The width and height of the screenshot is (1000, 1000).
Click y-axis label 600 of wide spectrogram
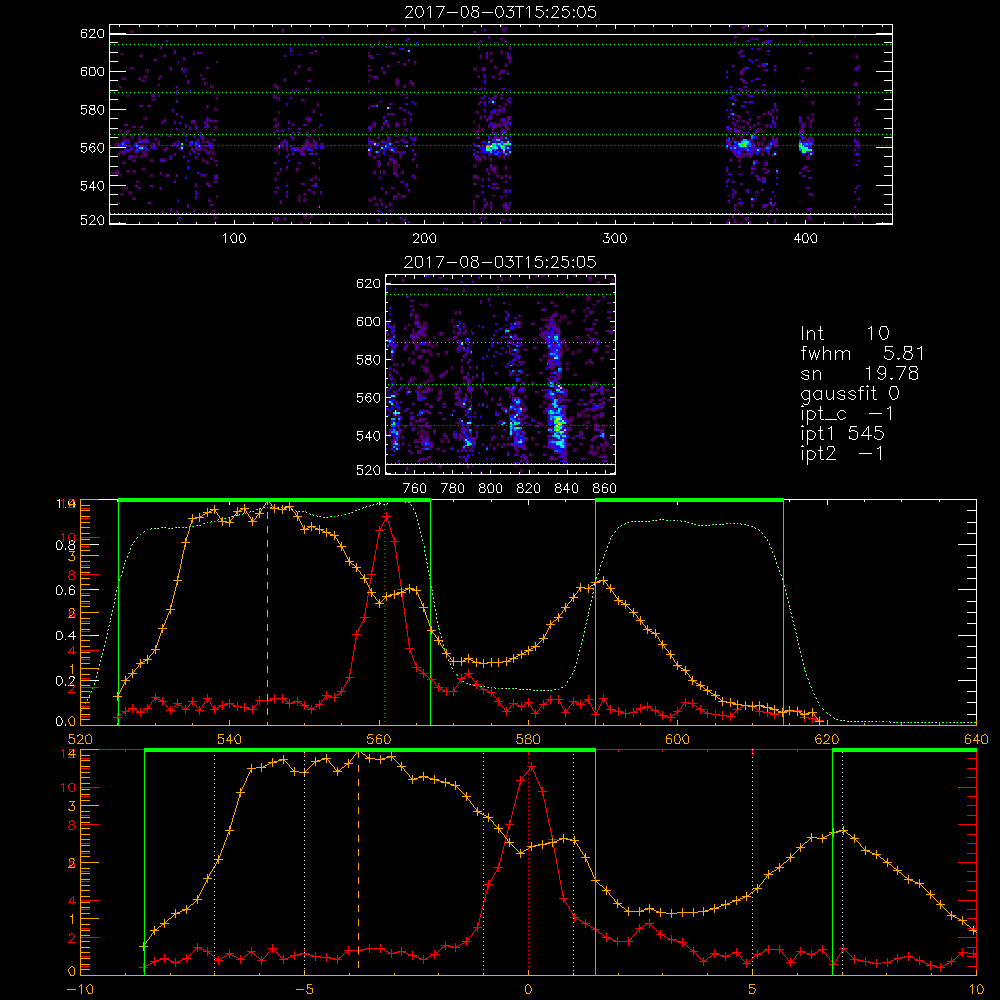coord(92,71)
